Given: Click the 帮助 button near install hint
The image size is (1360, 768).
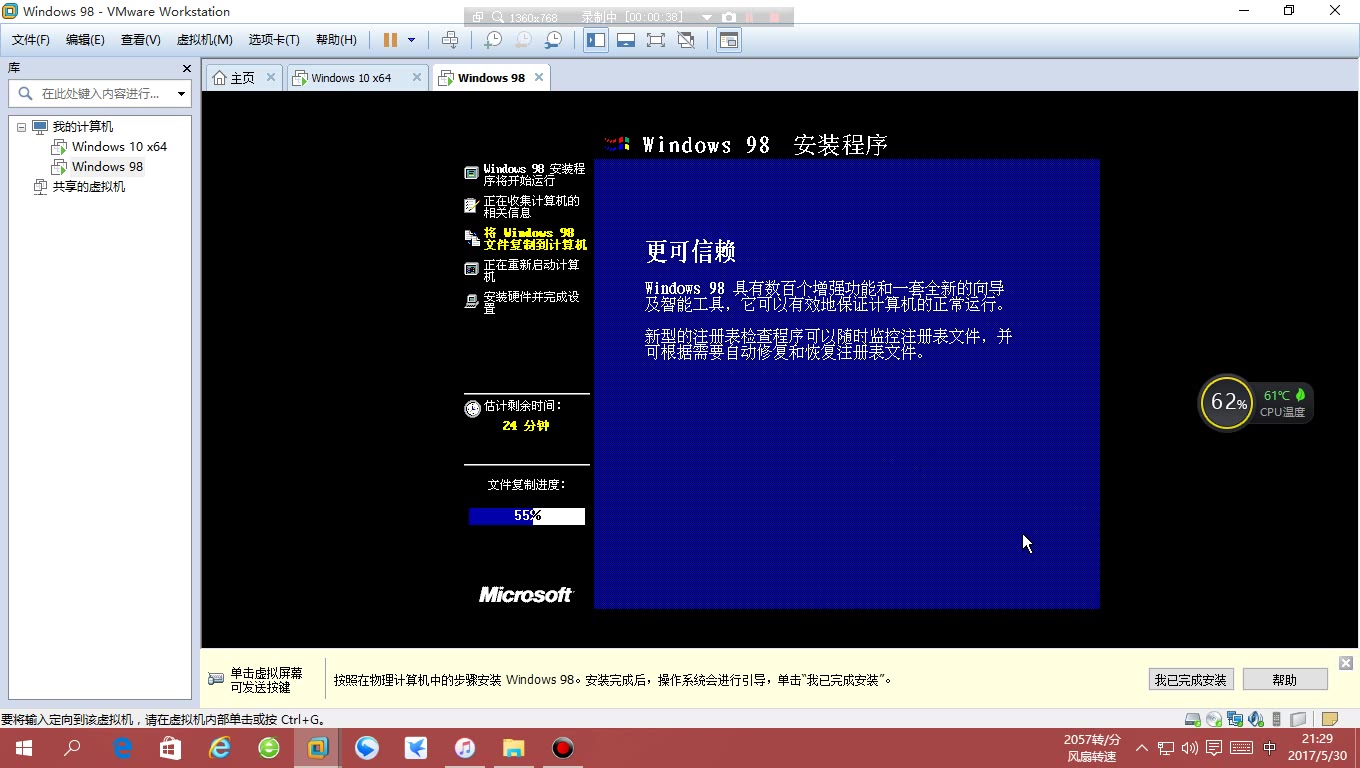Looking at the screenshot, I should tap(1284, 679).
